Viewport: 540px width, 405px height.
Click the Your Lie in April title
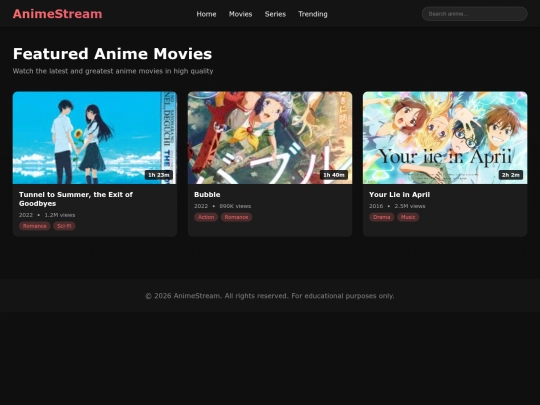click(x=399, y=195)
